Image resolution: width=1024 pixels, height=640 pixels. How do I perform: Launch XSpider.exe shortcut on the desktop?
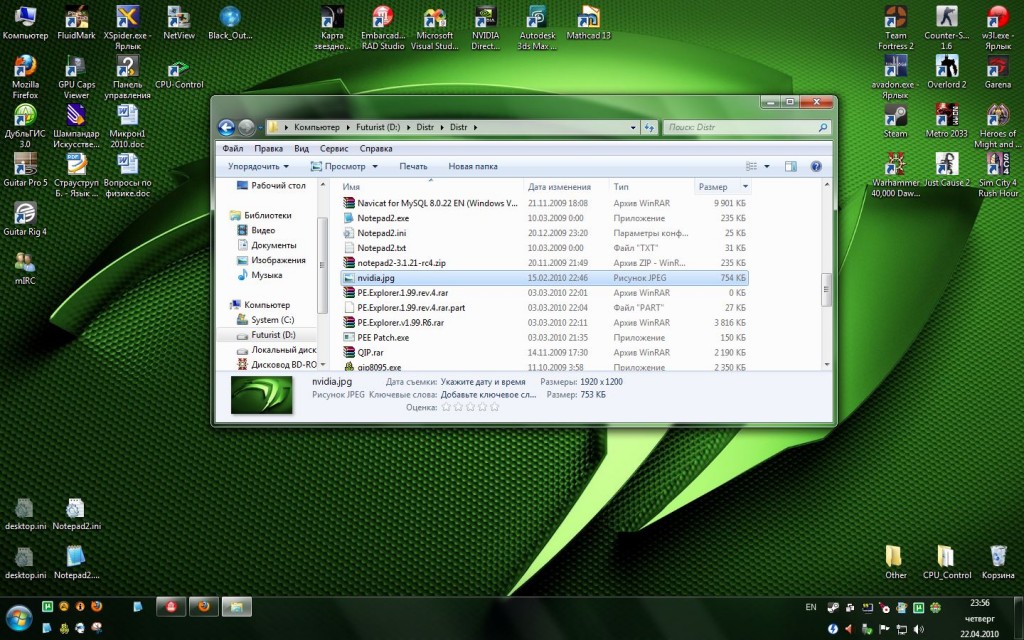(x=127, y=27)
